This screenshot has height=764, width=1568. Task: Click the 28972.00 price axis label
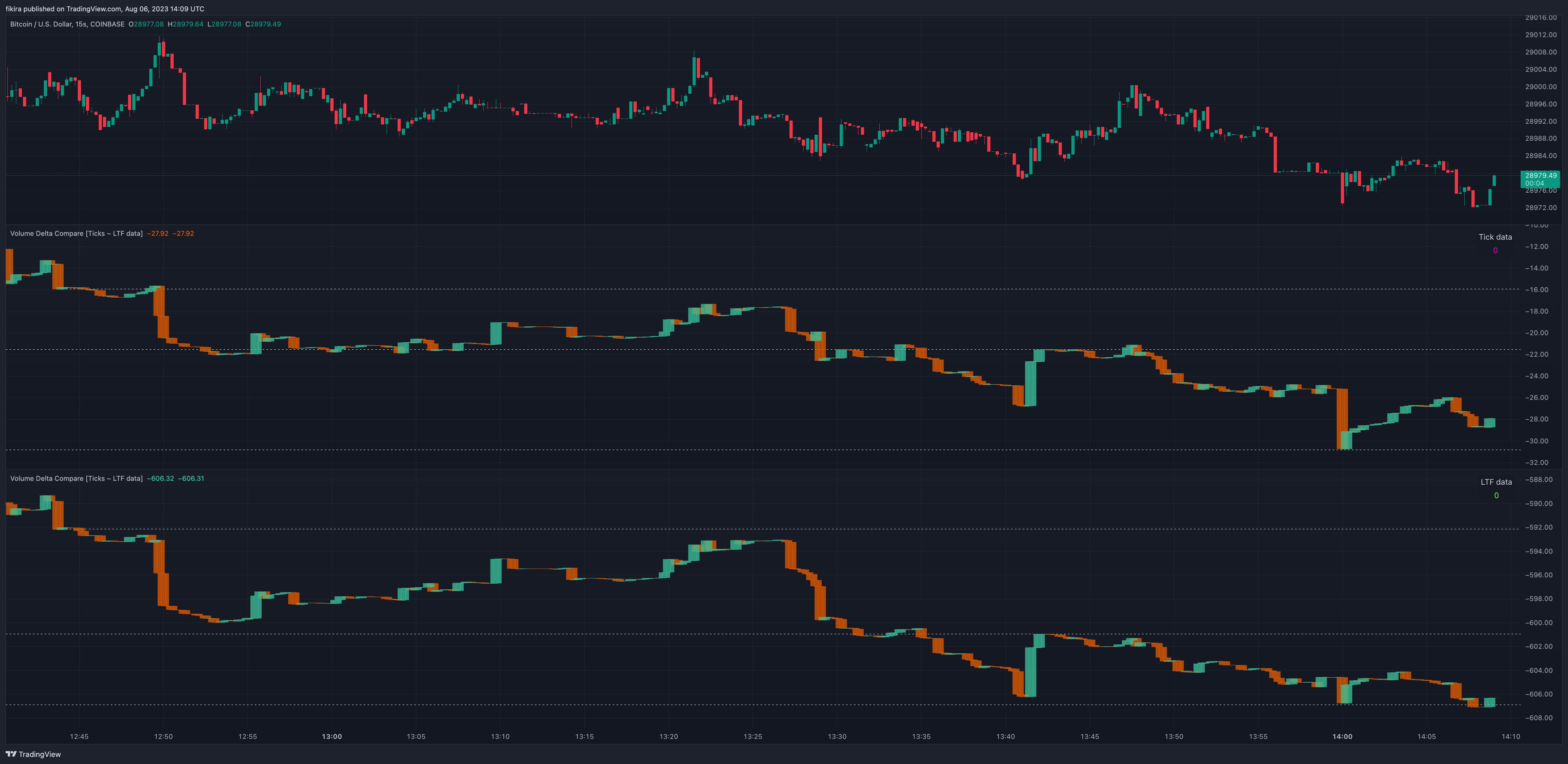(1541, 208)
